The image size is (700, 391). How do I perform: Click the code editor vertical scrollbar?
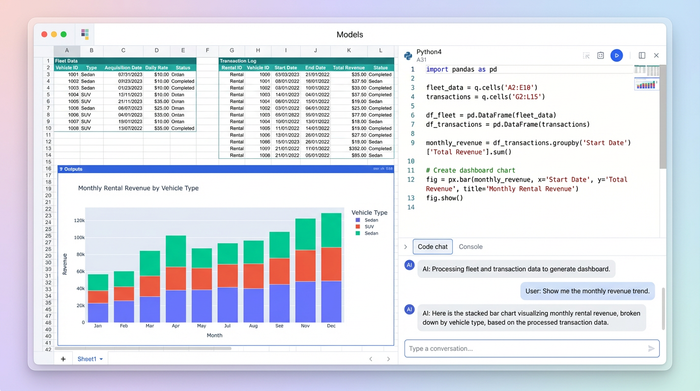(x=662, y=116)
